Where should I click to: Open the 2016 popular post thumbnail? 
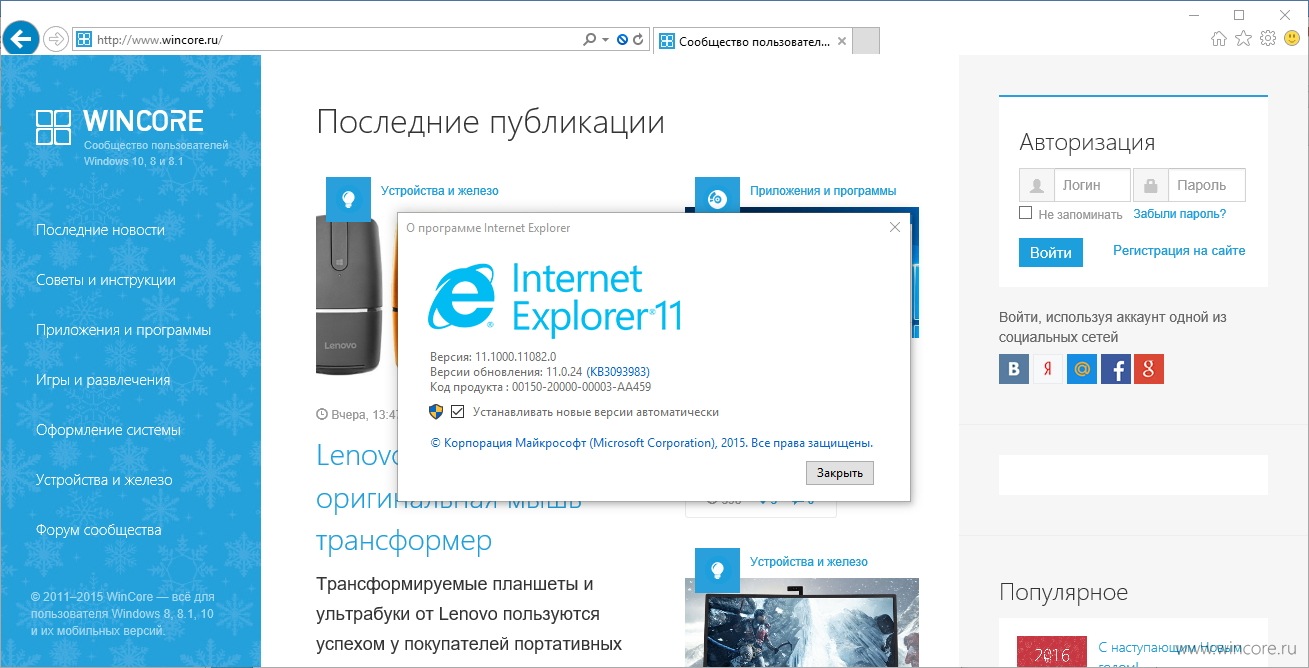[1050, 652]
